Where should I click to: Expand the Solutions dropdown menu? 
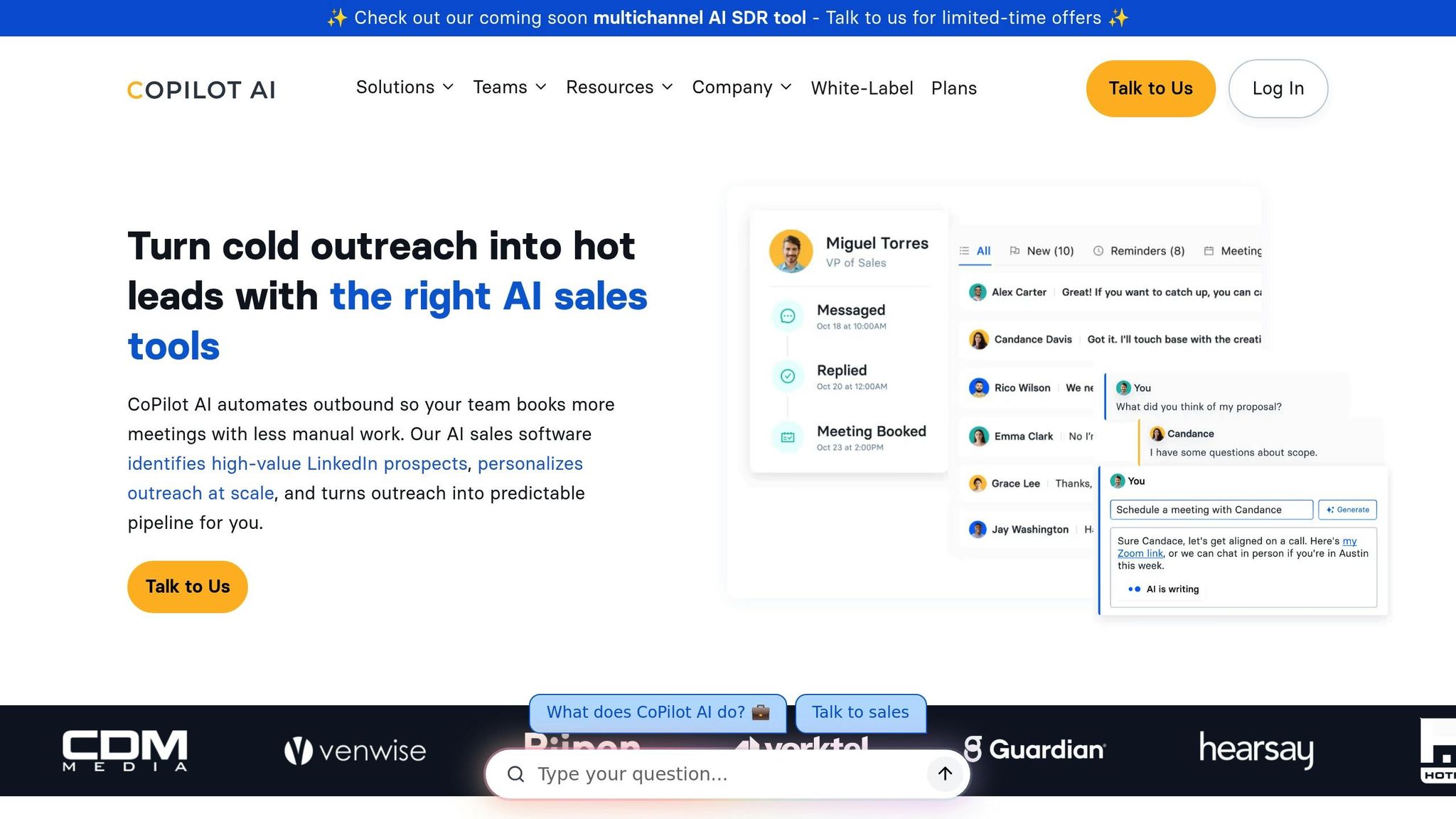click(405, 87)
